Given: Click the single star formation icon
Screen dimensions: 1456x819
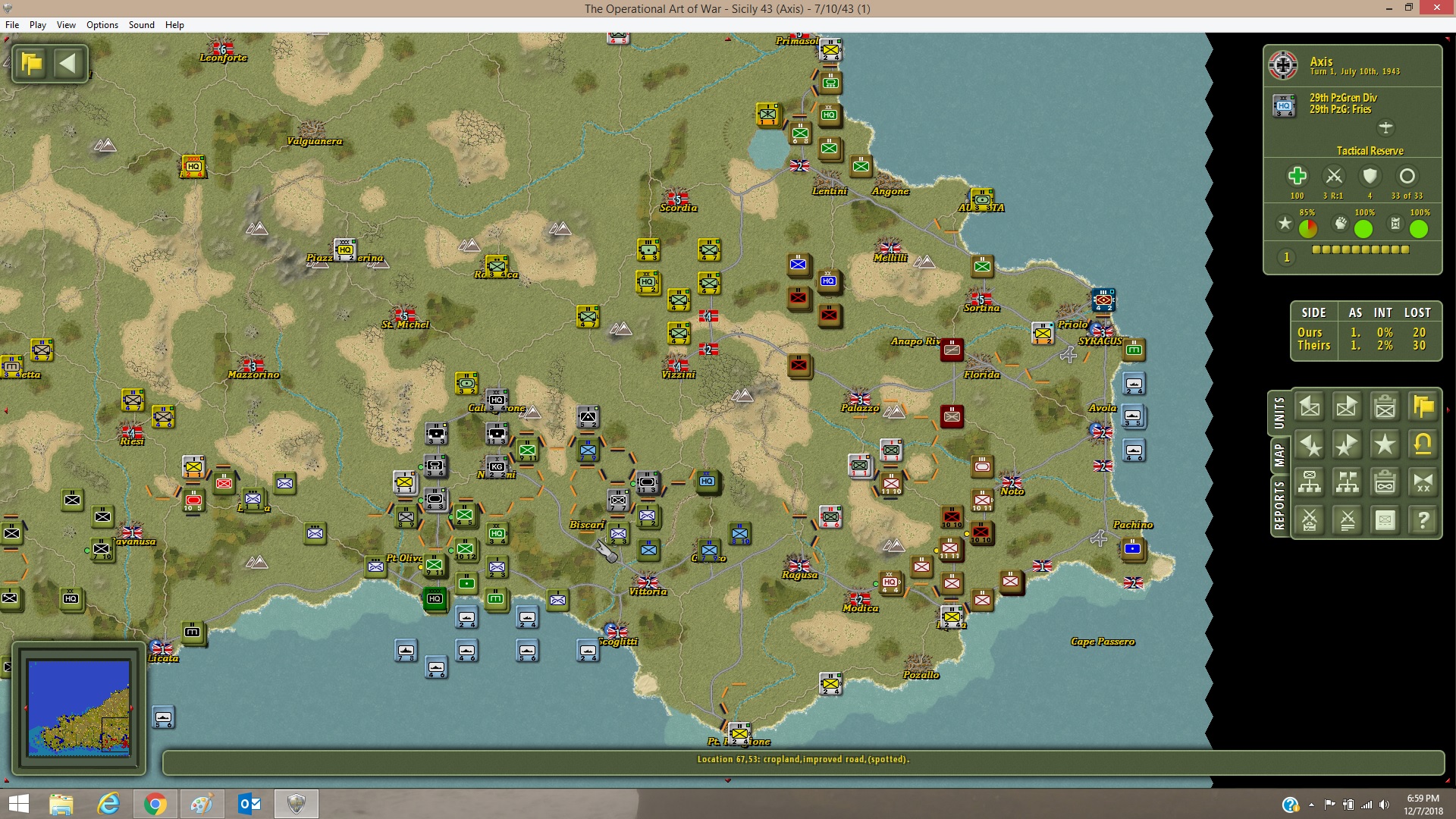Looking at the screenshot, I should click(x=1385, y=445).
